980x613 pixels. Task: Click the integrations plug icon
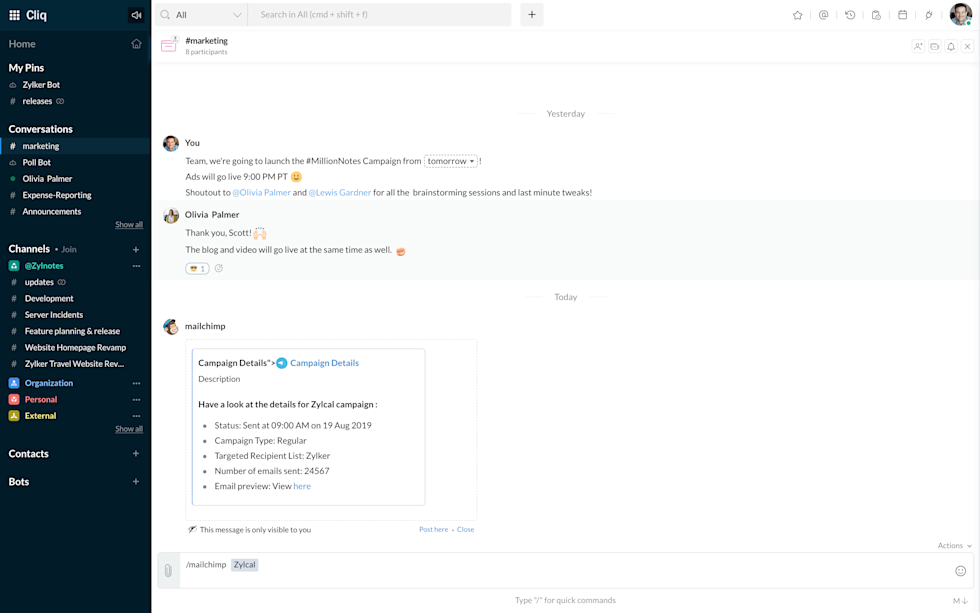[x=928, y=15]
